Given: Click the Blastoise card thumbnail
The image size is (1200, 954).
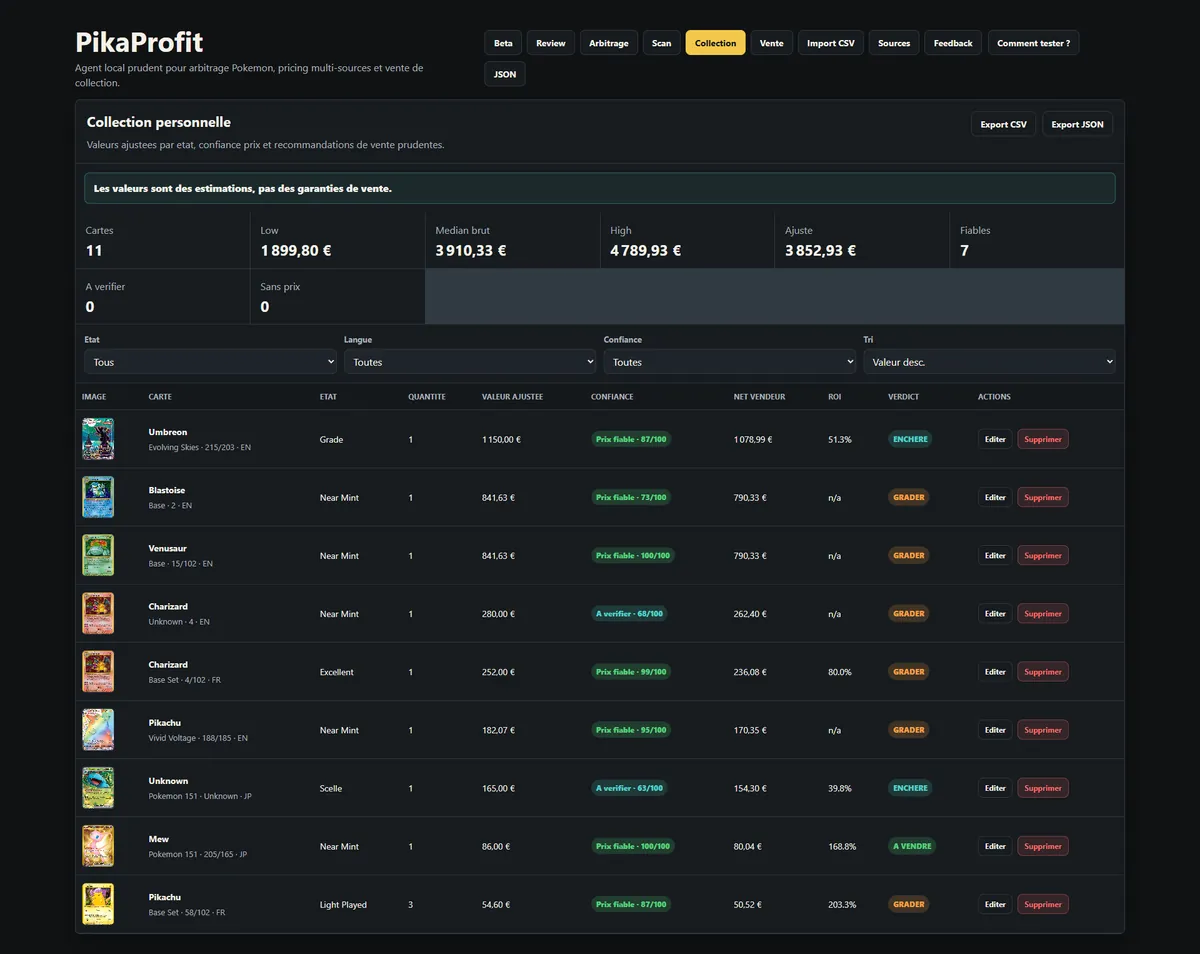Looking at the screenshot, I should pos(98,497).
